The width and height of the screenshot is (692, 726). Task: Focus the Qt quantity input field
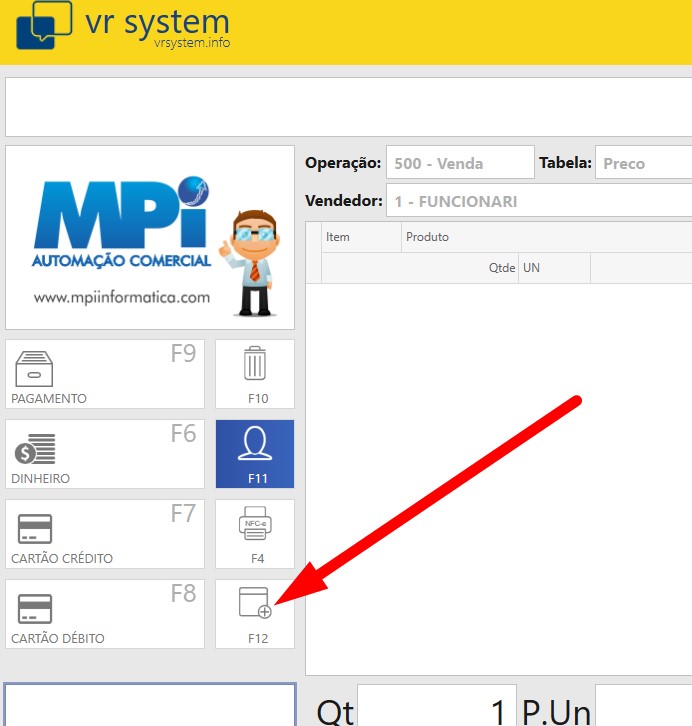436,708
